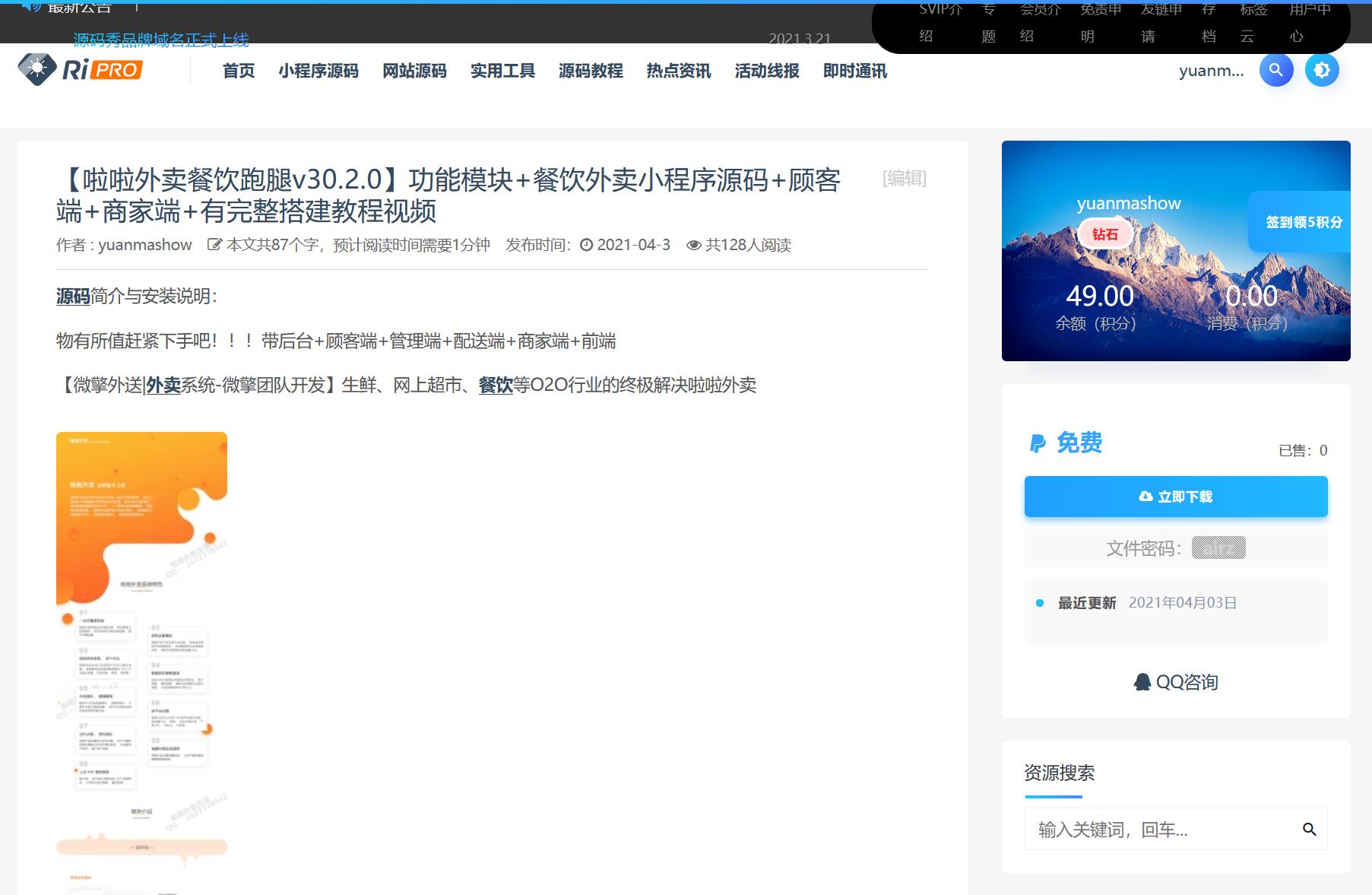Click the RiPRO site logo

80,70
